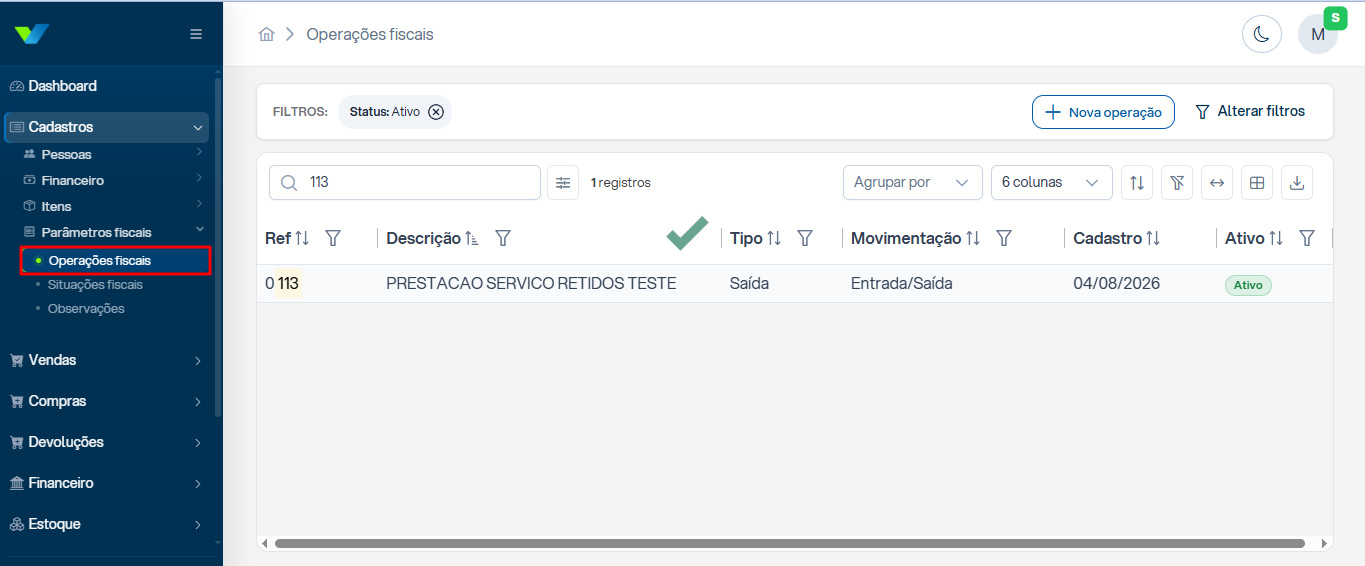Open user avatar M menu
Screen dimensions: 1365x566
tap(1318, 34)
